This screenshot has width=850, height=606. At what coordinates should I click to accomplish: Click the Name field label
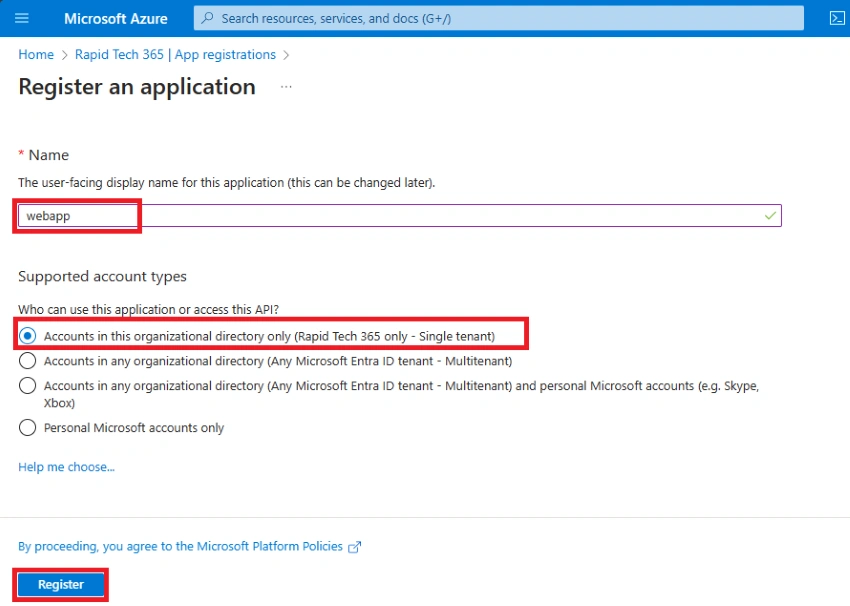pyautogui.click(x=48, y=155)
